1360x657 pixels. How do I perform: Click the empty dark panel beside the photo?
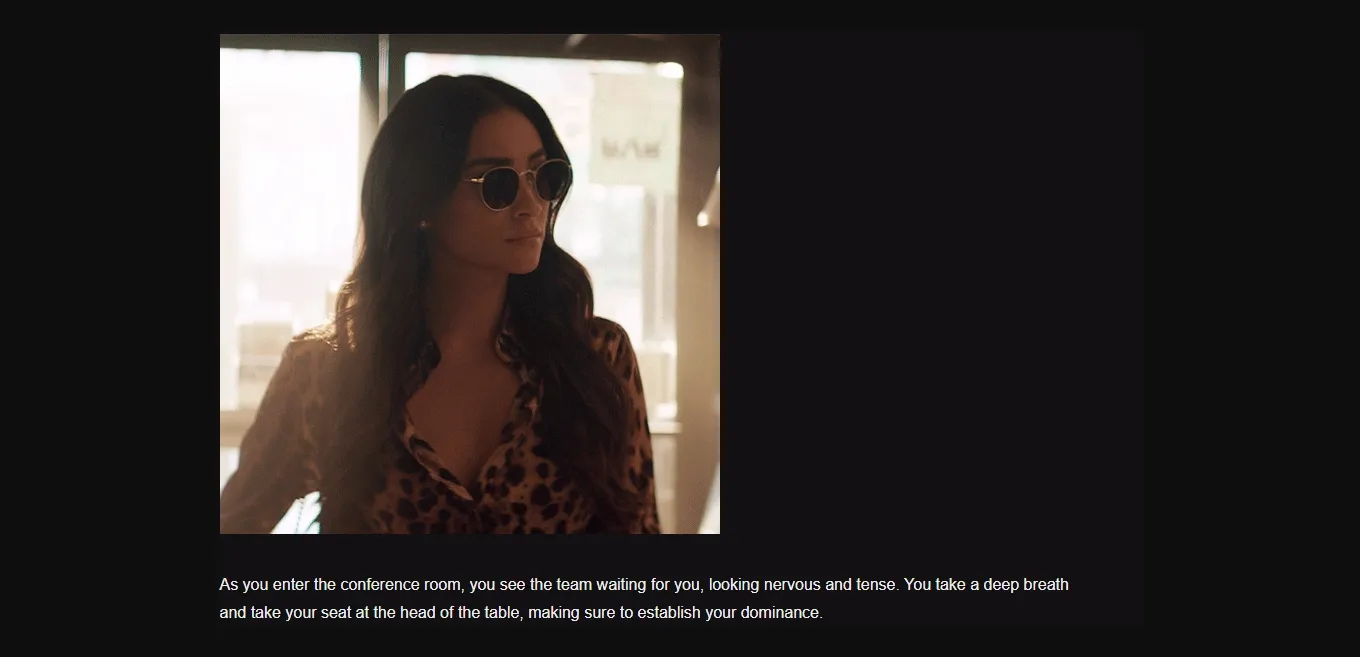[932, 284]
